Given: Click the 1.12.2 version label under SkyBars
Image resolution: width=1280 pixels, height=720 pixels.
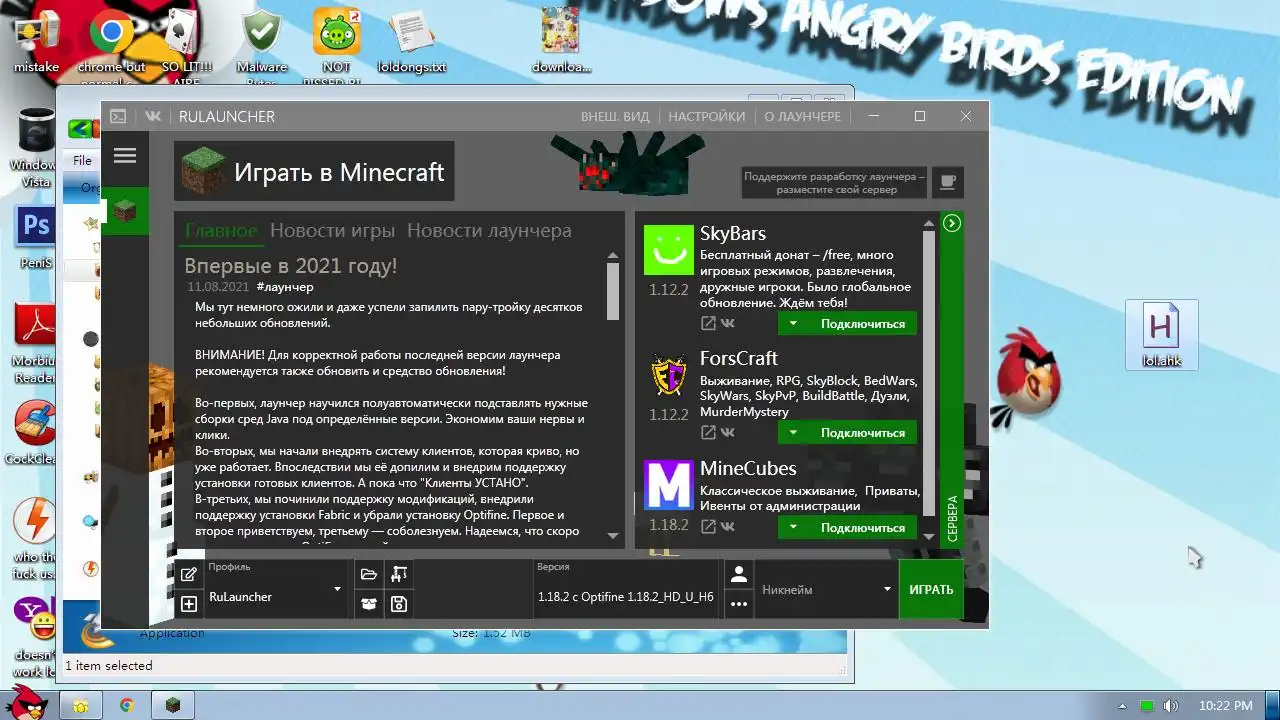Looking at the screenshot, I should coord(669,290).
